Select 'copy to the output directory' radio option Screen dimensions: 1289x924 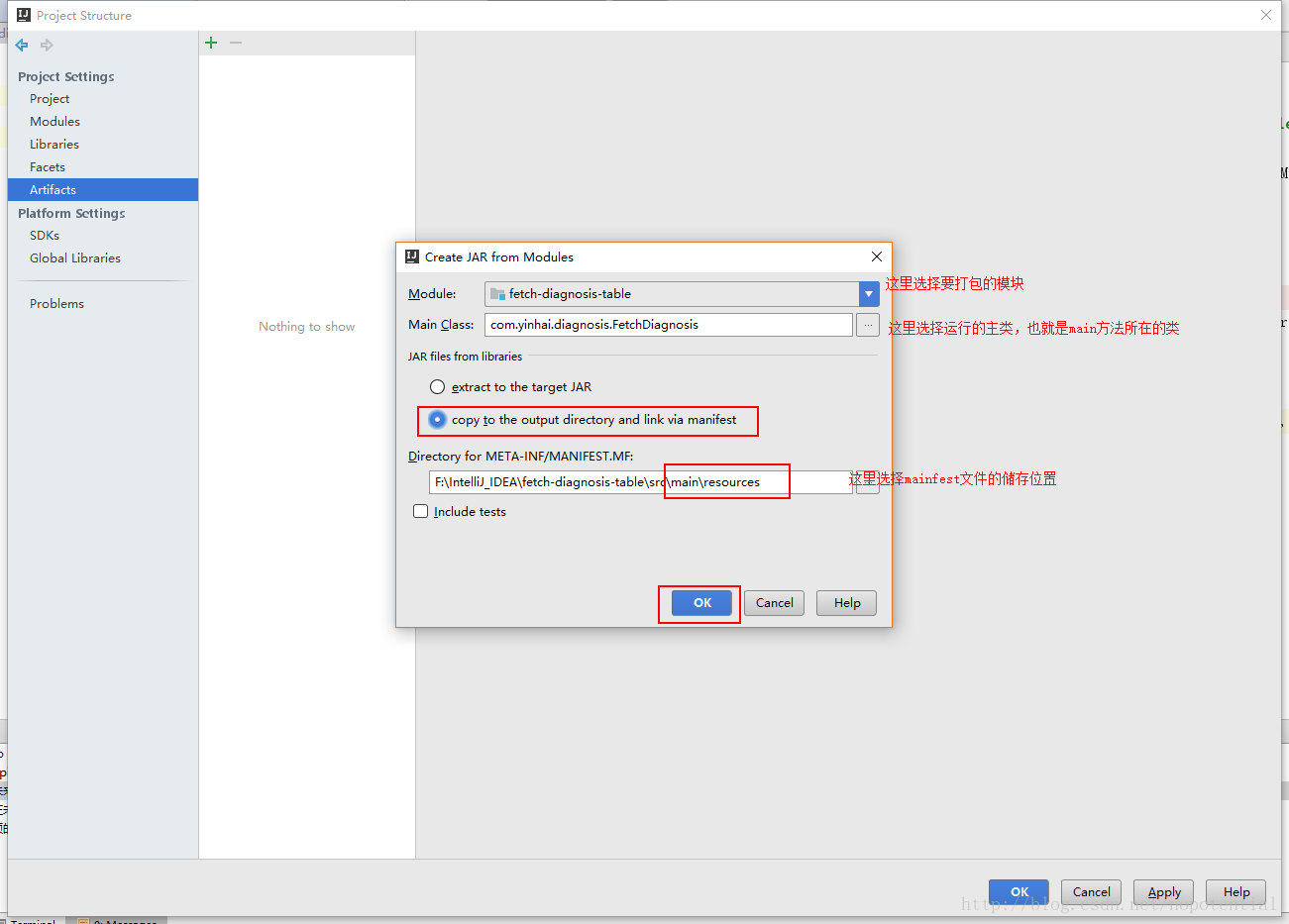tap(437, 420)
